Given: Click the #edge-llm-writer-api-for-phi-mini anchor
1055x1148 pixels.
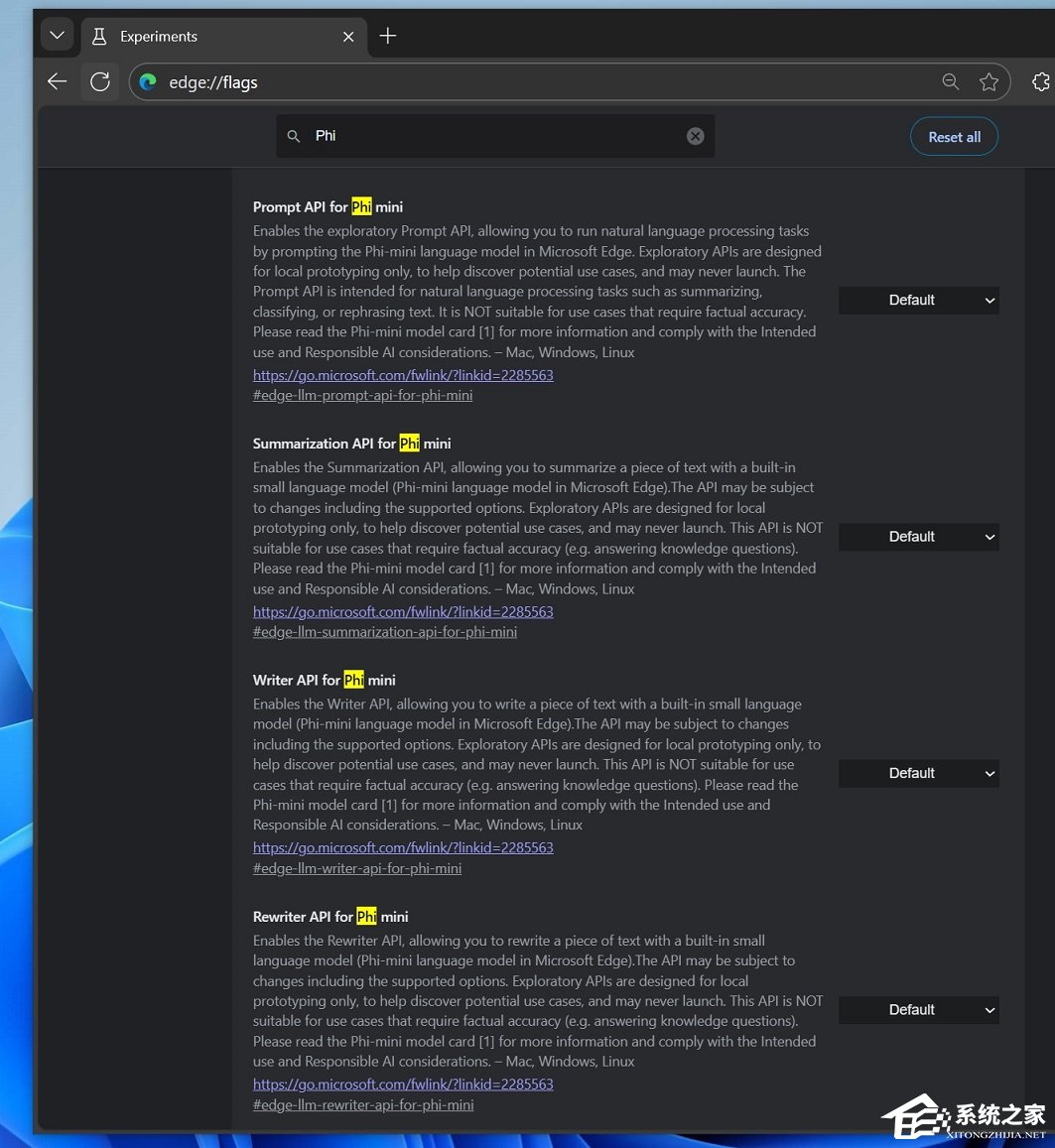Looking at the screenshot, I should (357, 868).
